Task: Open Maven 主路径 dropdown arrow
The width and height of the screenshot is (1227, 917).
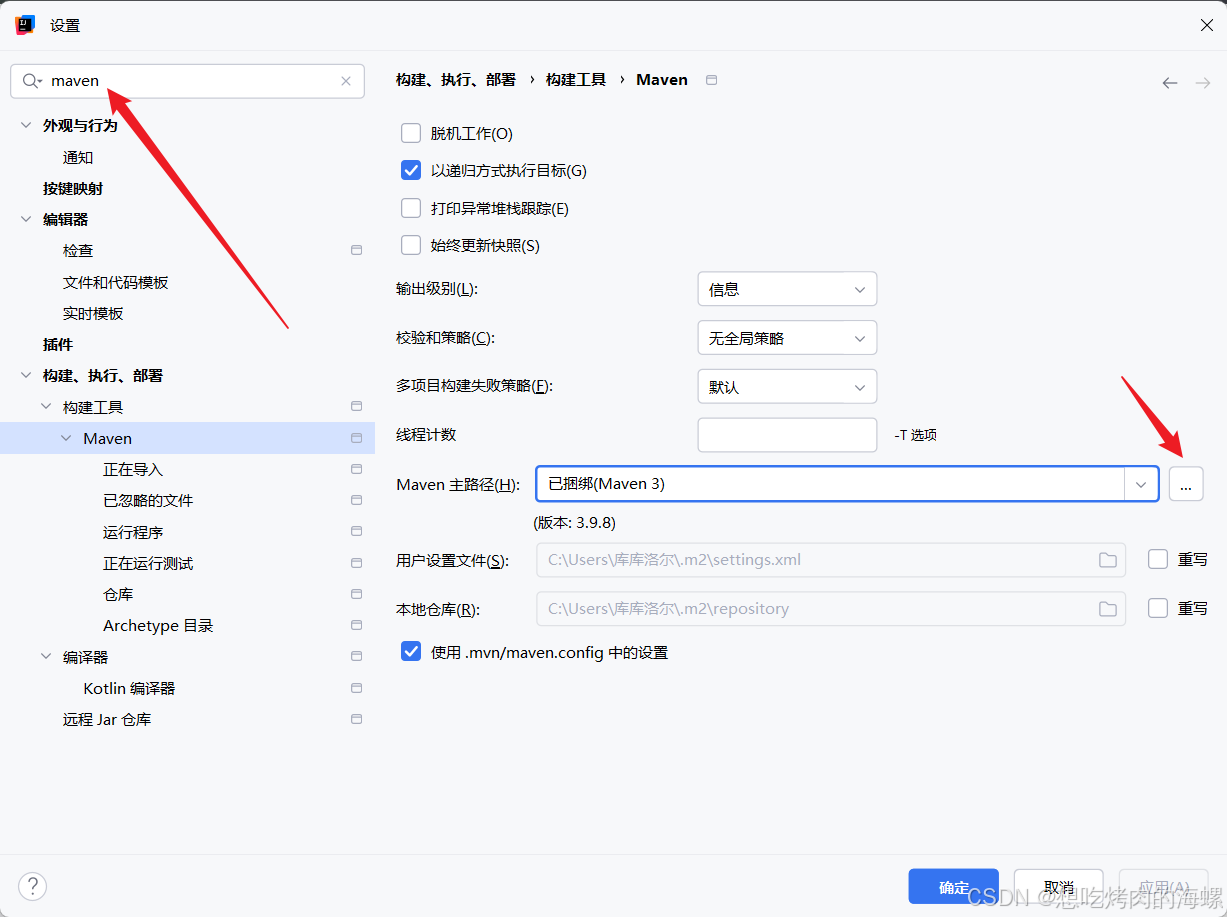Action: point(1141,485)
